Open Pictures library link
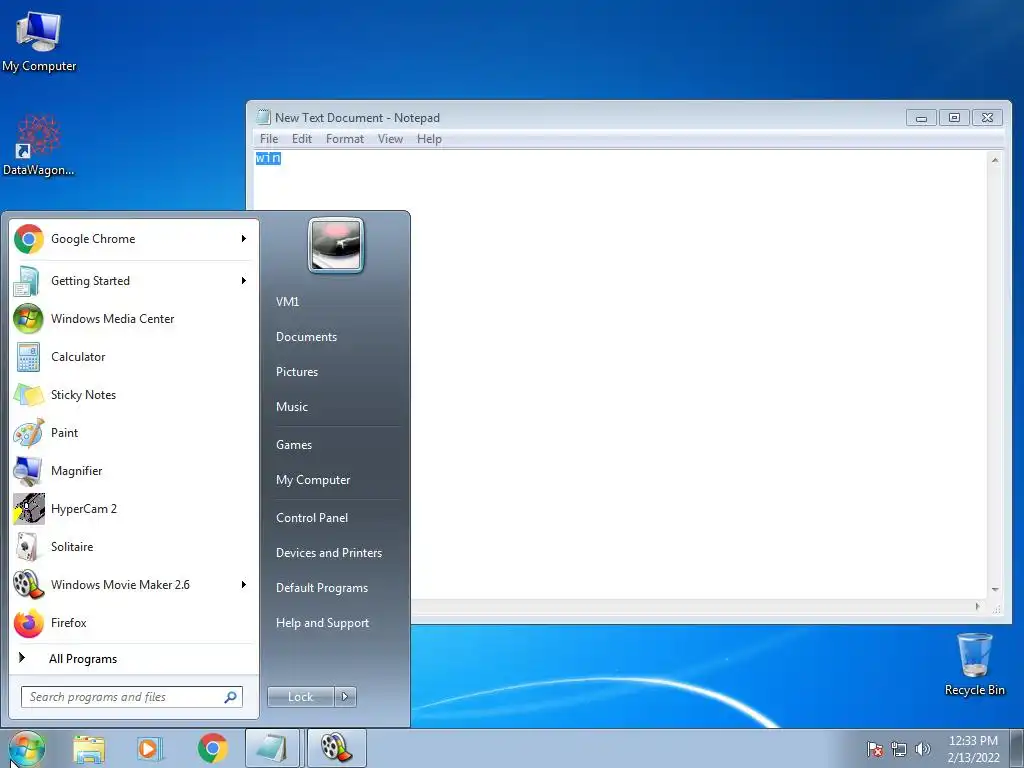 296,372
